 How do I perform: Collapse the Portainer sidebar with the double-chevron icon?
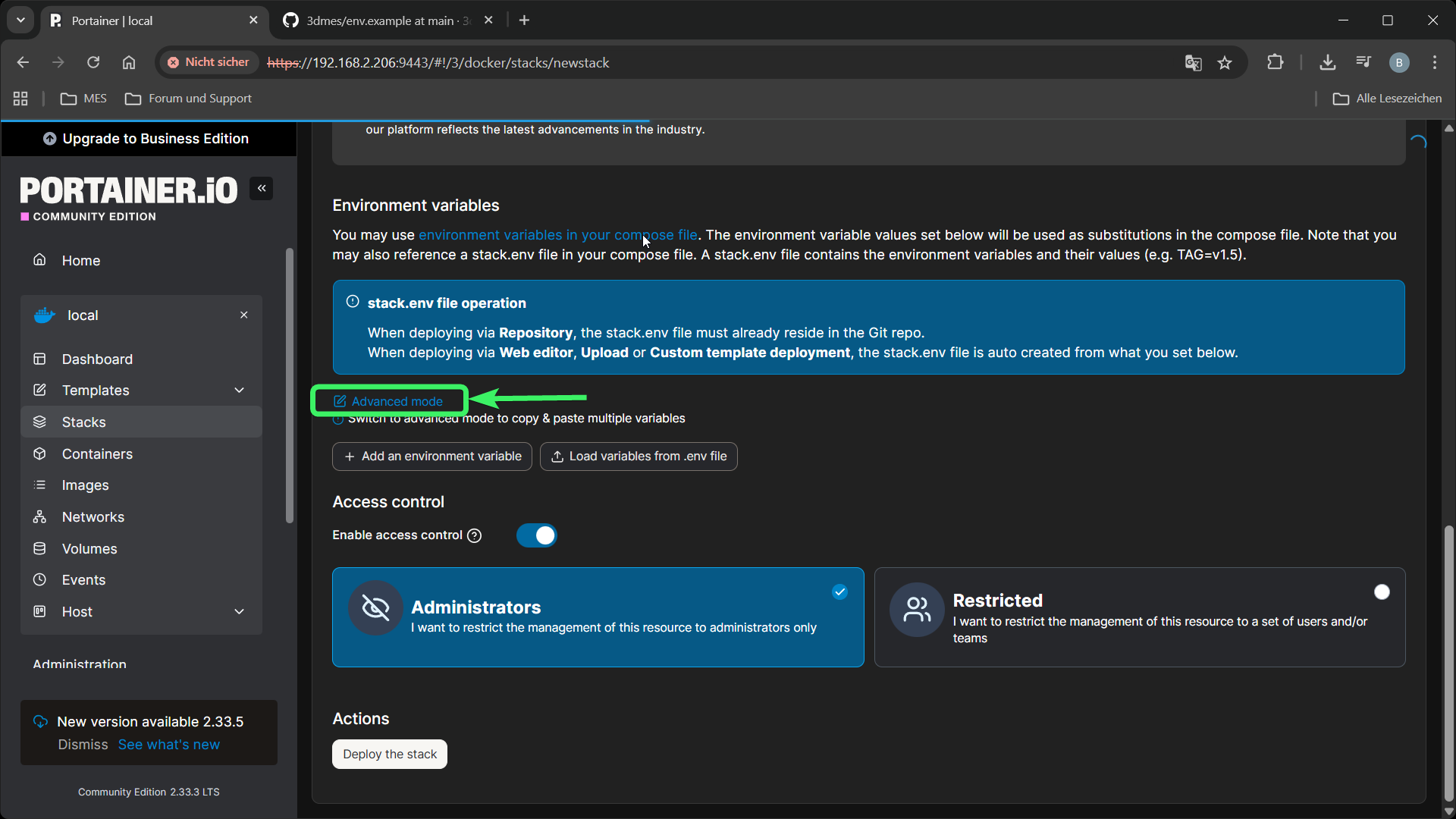tap(262, 188)
